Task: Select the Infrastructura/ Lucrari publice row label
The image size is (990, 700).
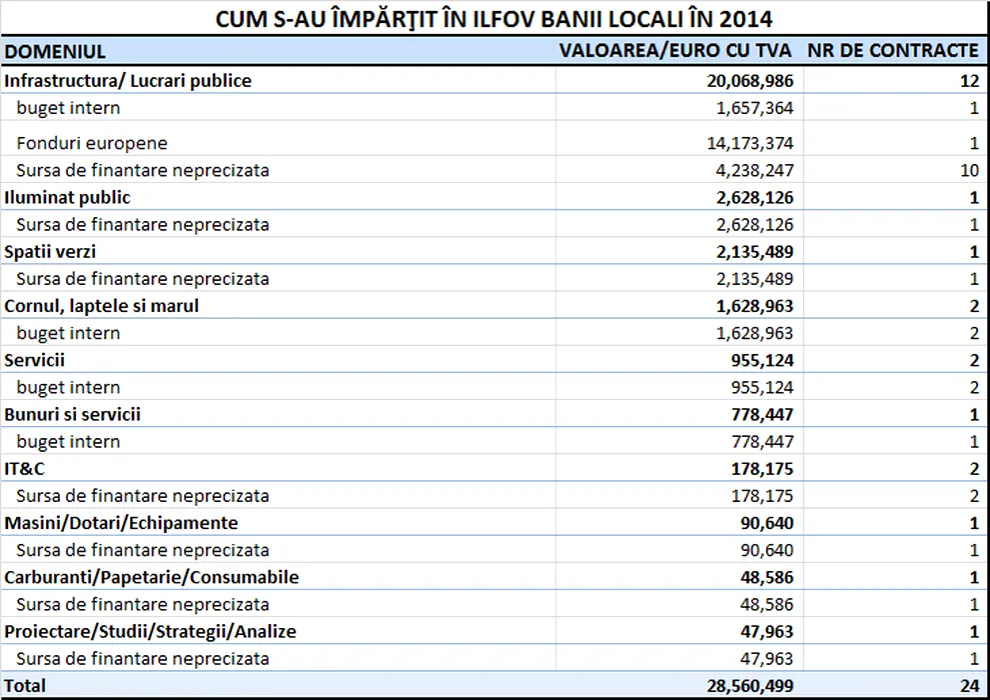Action: 128,80
